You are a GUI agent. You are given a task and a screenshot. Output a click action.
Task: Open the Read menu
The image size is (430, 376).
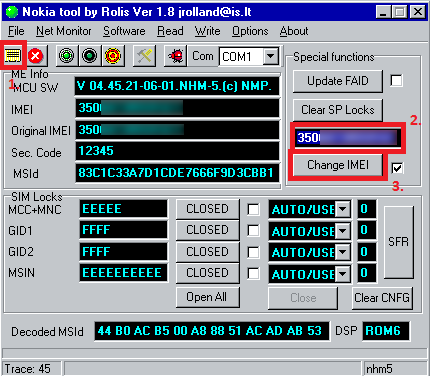point(170,31)
